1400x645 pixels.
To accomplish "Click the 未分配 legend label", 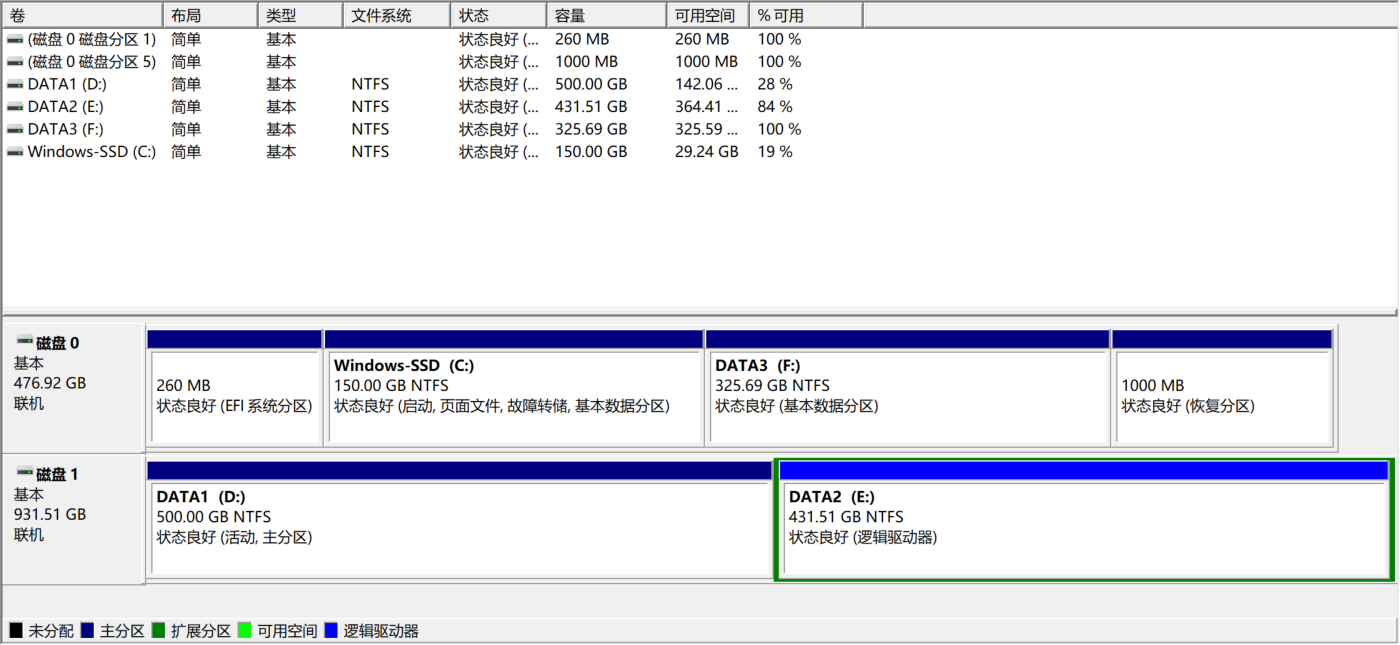I will click(x=51, y=631).
